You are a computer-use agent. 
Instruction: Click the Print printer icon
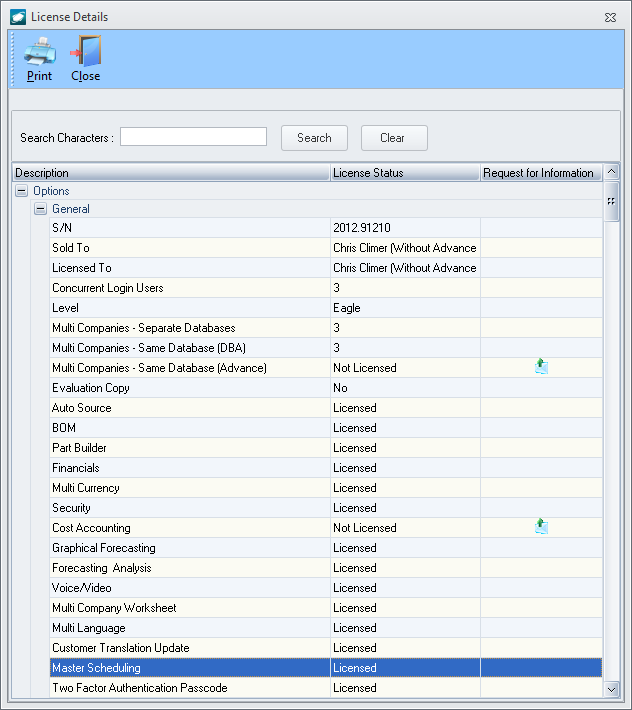point(40,51)
